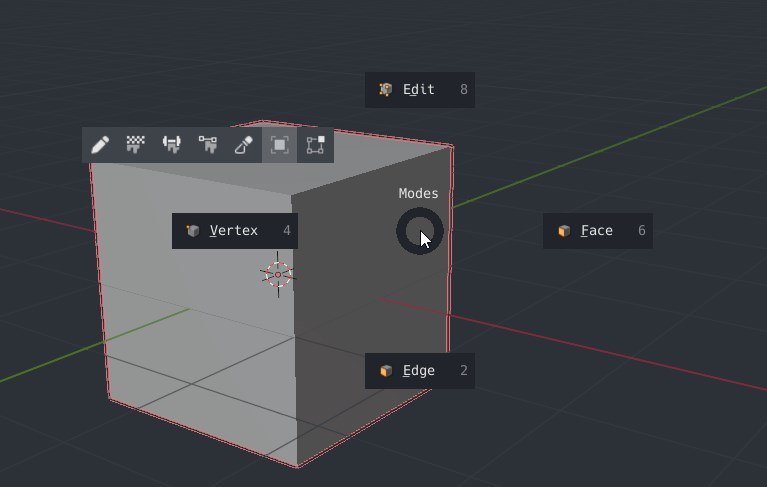Screen dimensions: 767x487
Task: Switch to Sculpt mode icon
Action: [244, 145]
